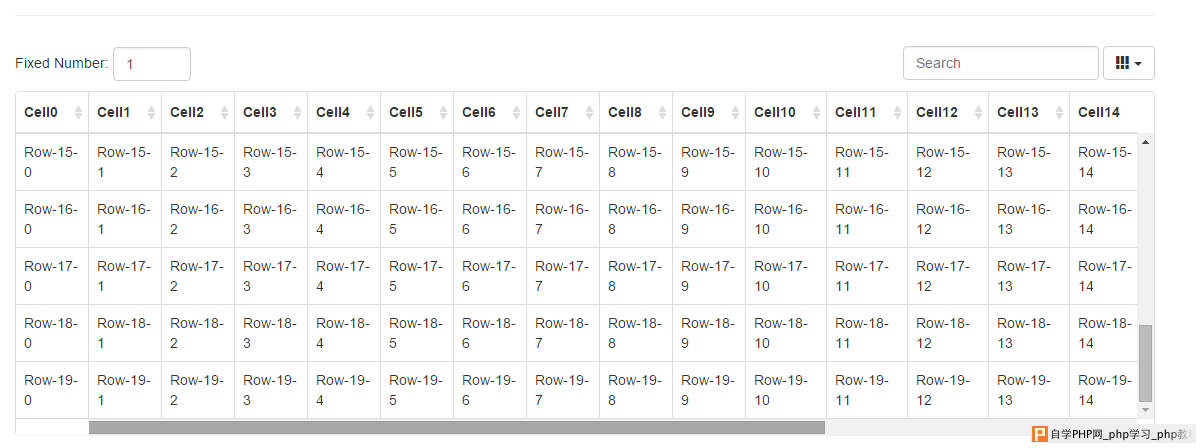Sort by the Cell1 column sort arrows
The height and width of the screenshot is (448, 1201).
(152, 113)
